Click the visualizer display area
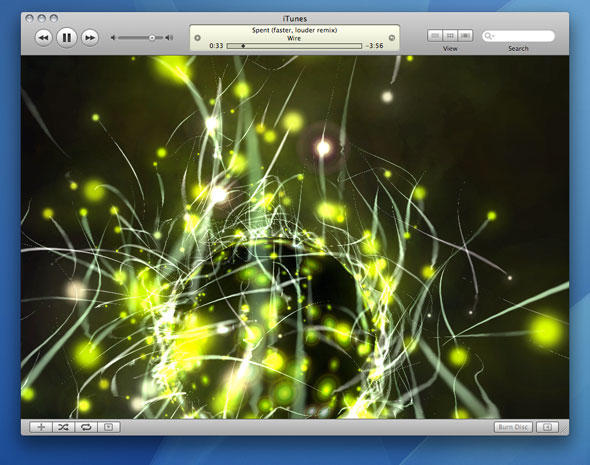 point(295,237)
